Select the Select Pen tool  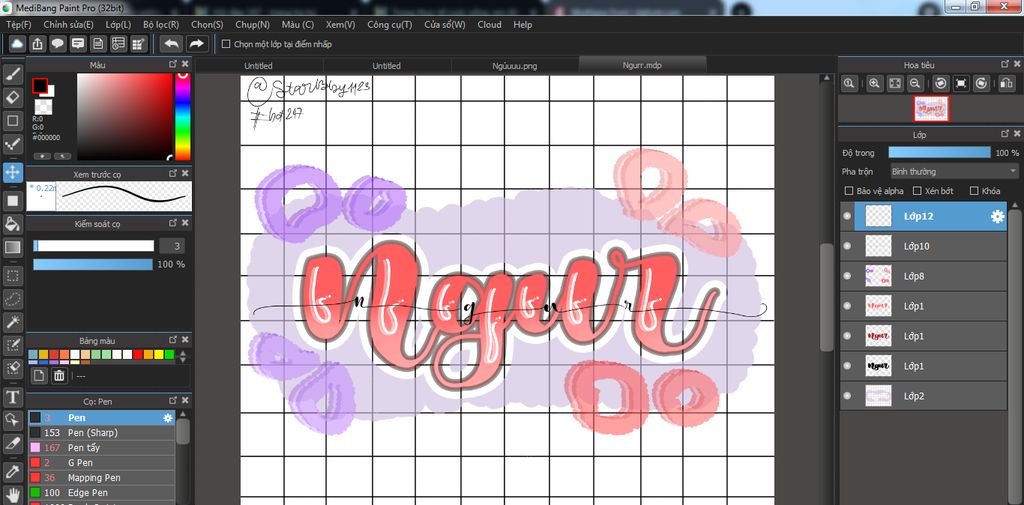click(x=12, y=345)
